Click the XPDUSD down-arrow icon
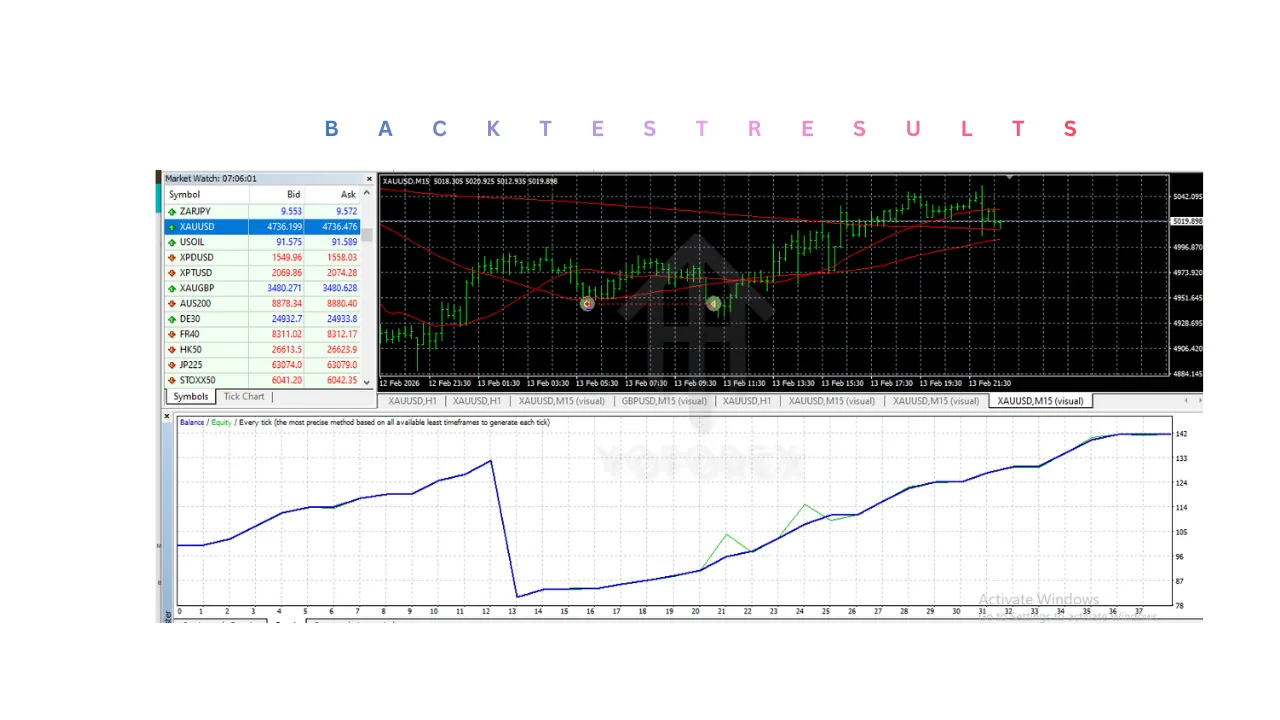This screenshot has height=720, width=1280. click(x=172, y=258)
